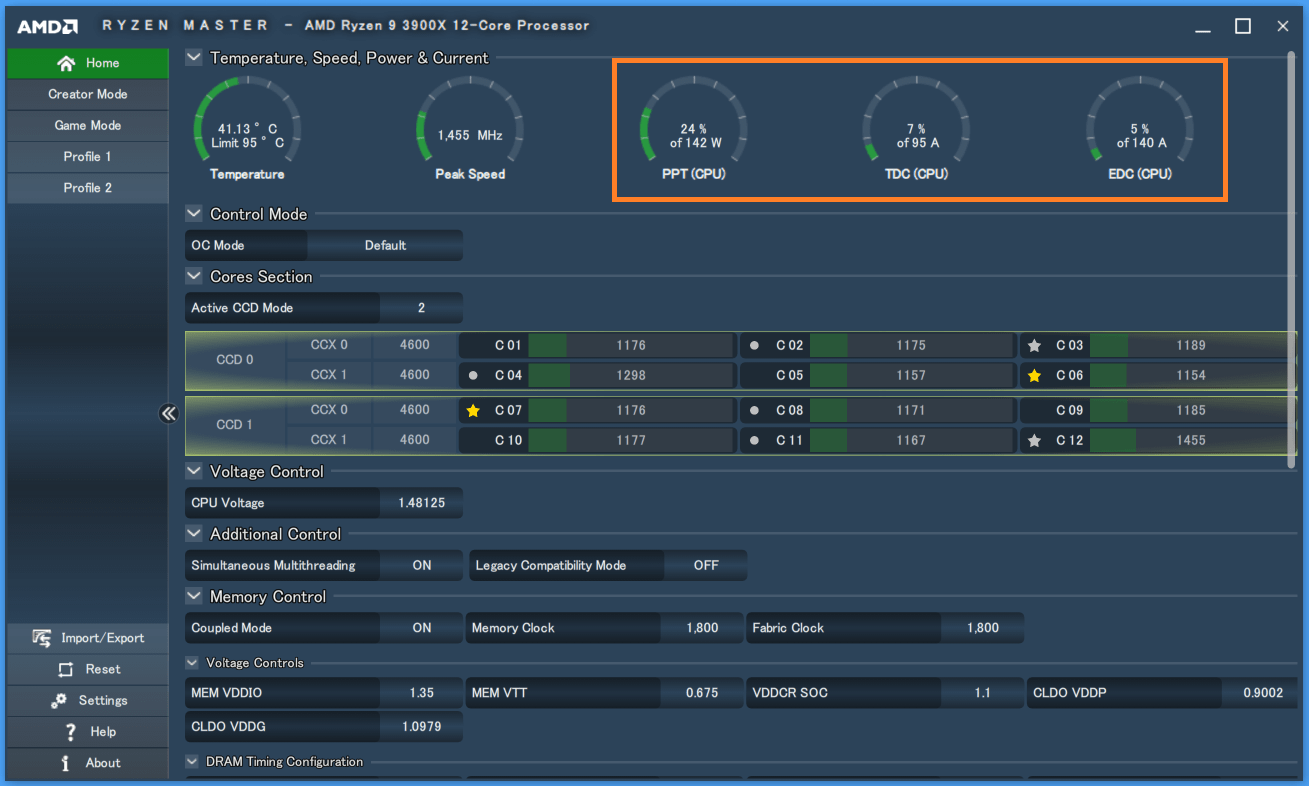Click the C 01 core speed bar

tap(631, 345)
